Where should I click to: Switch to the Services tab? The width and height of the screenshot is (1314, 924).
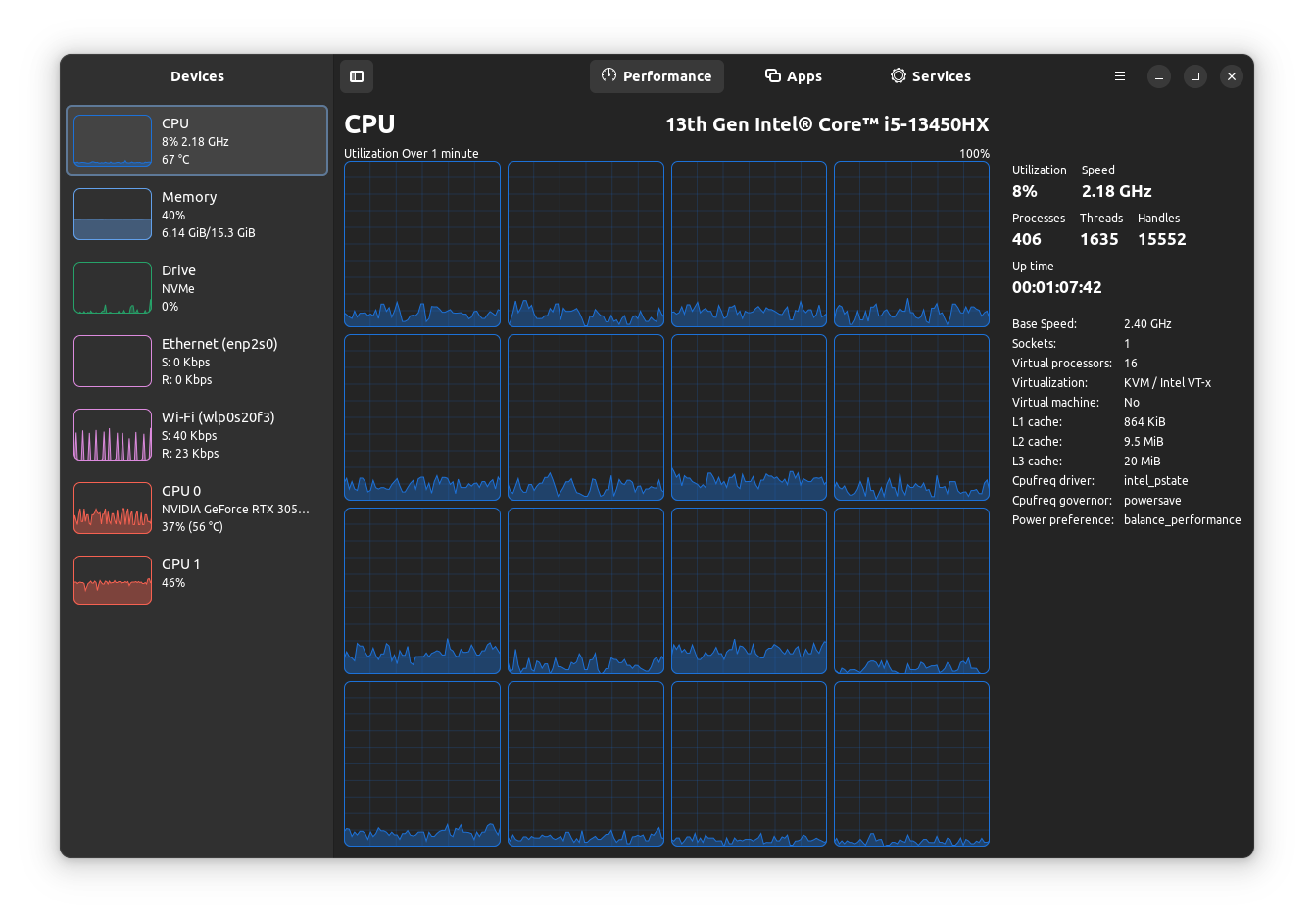(x=931, y=75)
